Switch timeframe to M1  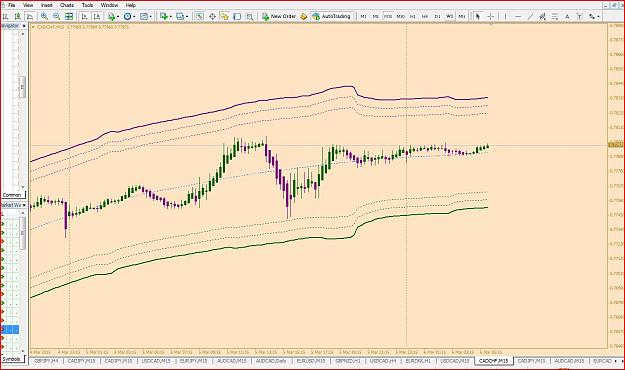click(x=363, y=16)
